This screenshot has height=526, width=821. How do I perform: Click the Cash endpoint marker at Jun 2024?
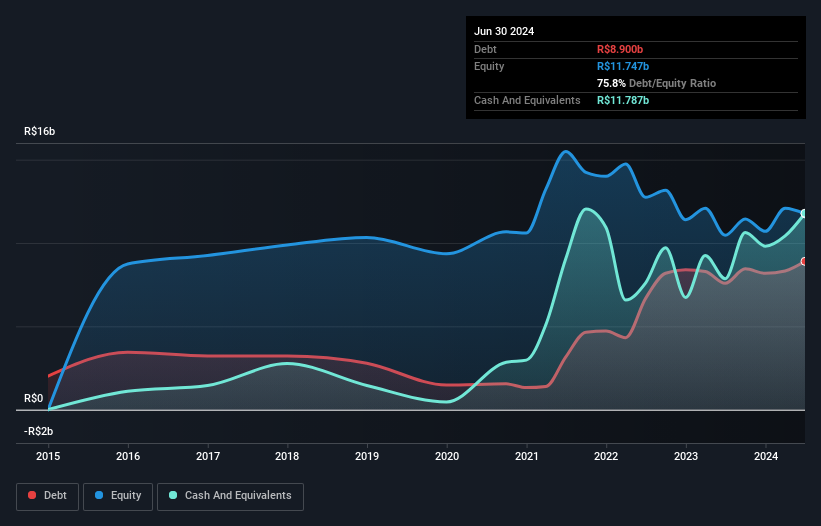[x=804, y=214]
